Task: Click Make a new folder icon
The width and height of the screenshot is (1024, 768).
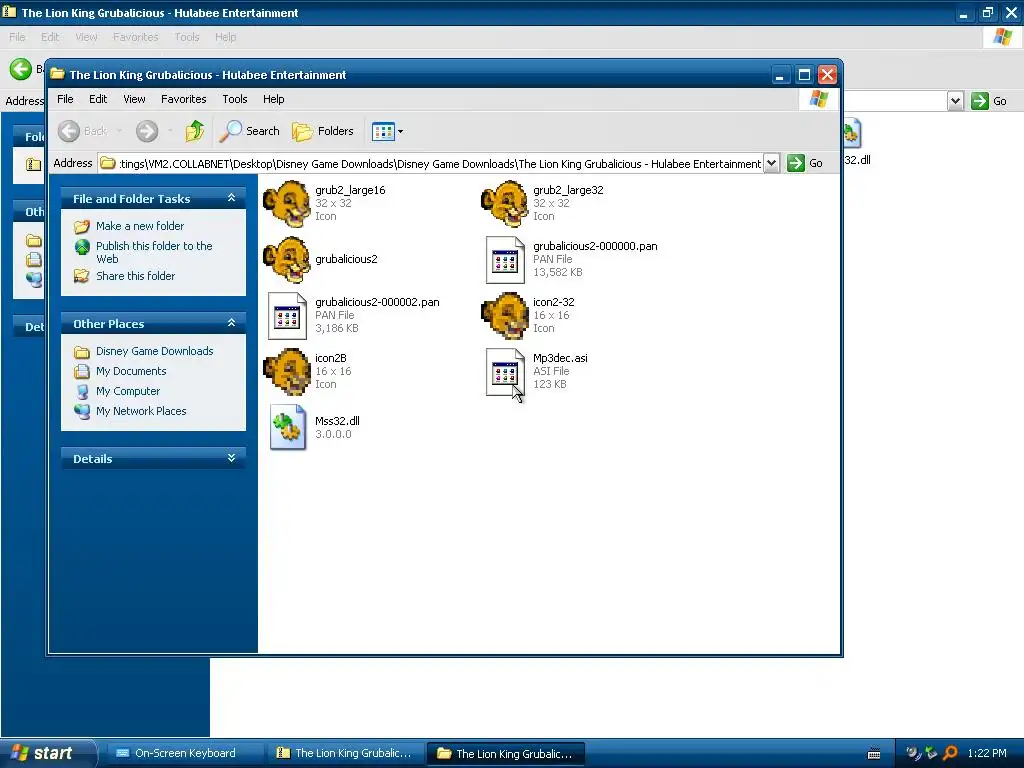Action: click(x=82, y=226)
